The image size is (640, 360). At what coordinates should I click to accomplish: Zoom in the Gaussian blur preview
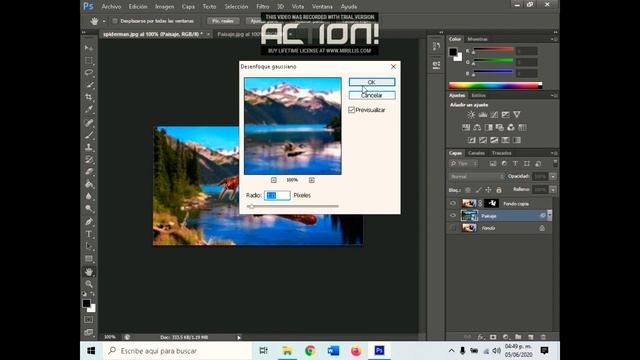[311, 180]
